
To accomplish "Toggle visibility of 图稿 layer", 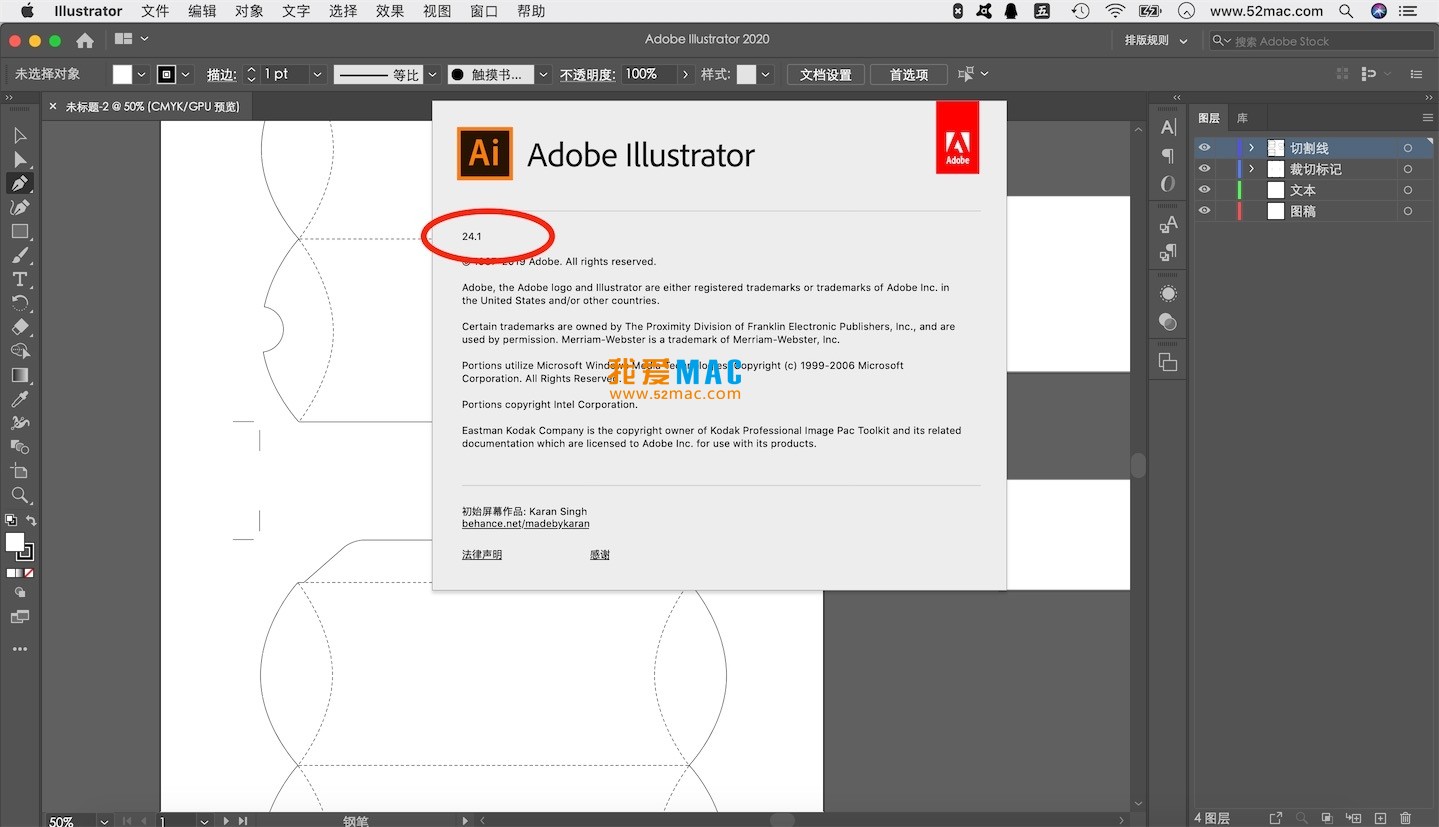I will [1204, 210].
